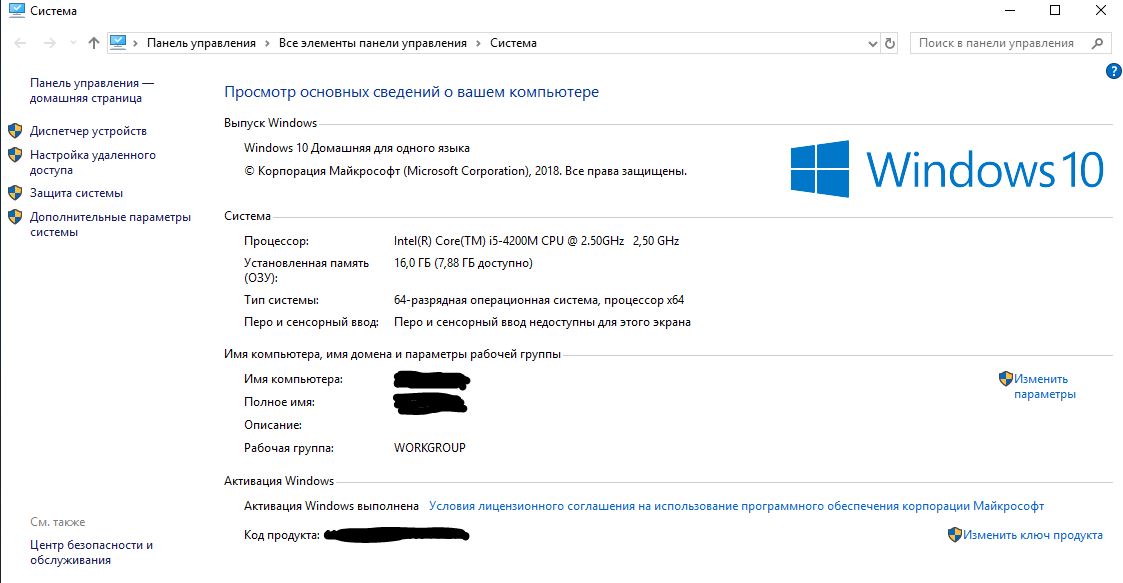Image resolution: width=1123 pixels, height=583 pixels.
Task: Expand chevron after 'Все элементы панели управления'
Action: pyautogui.click(x=478, y=43)
